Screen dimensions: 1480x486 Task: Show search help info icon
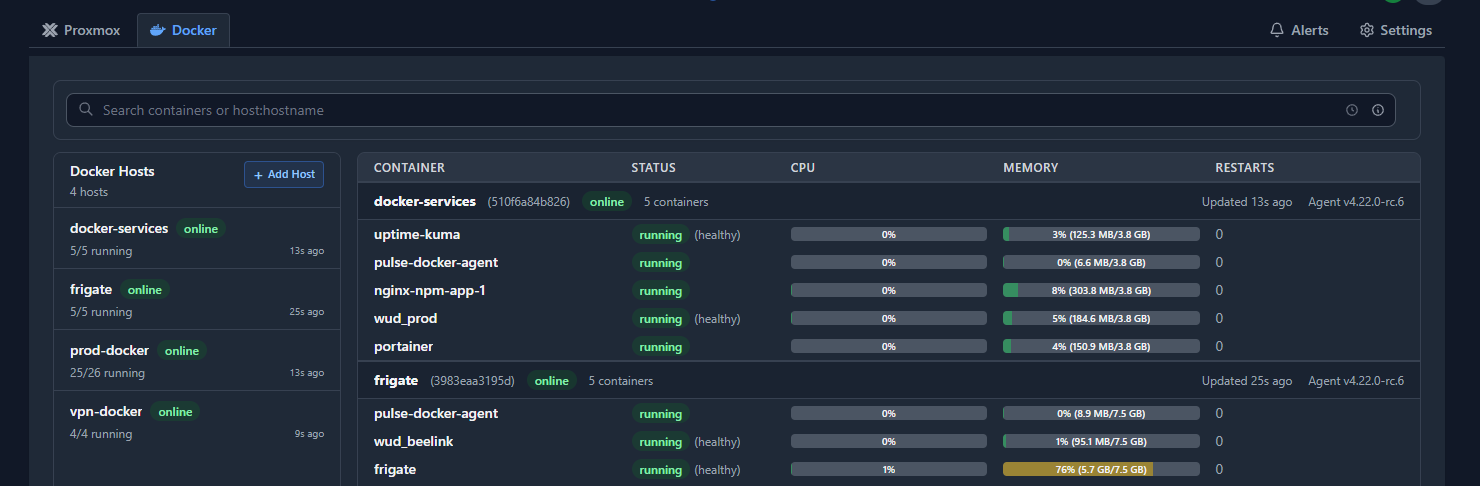[x=1378, y=110]
